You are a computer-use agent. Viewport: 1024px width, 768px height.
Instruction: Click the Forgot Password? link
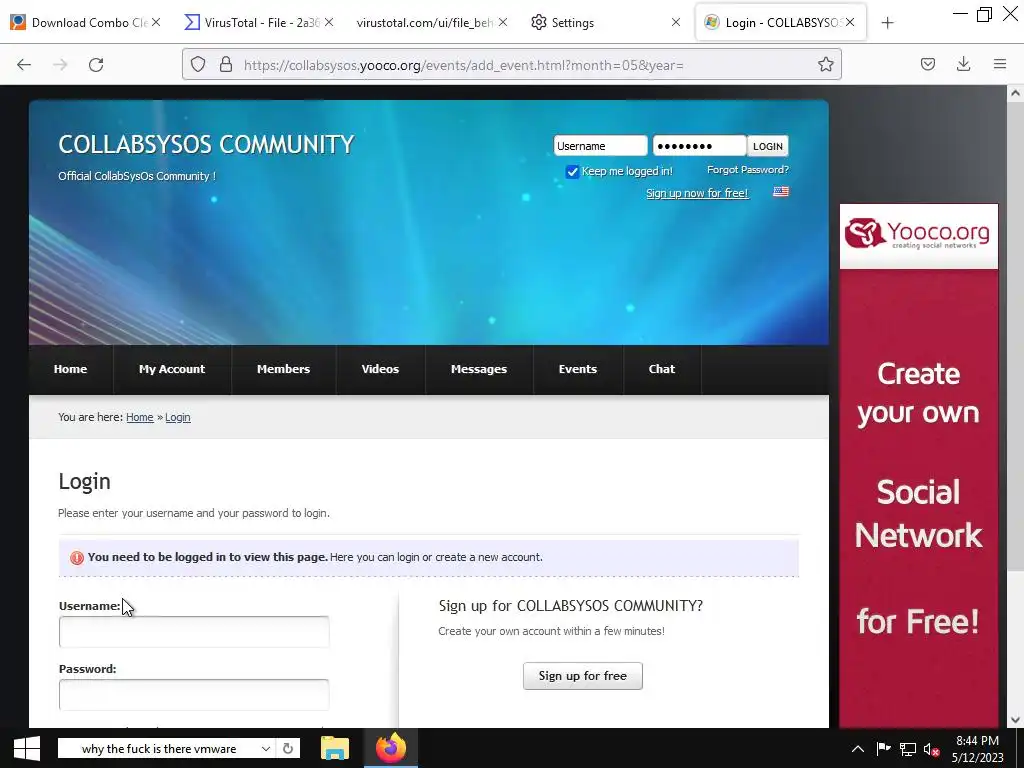[x=748, y=170]
